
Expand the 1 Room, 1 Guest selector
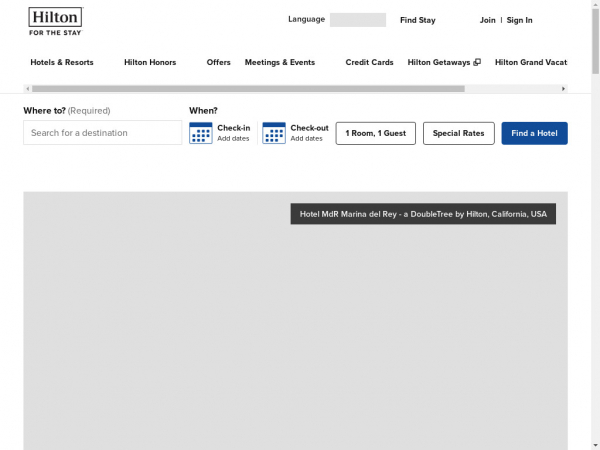[x=375, y=133]
